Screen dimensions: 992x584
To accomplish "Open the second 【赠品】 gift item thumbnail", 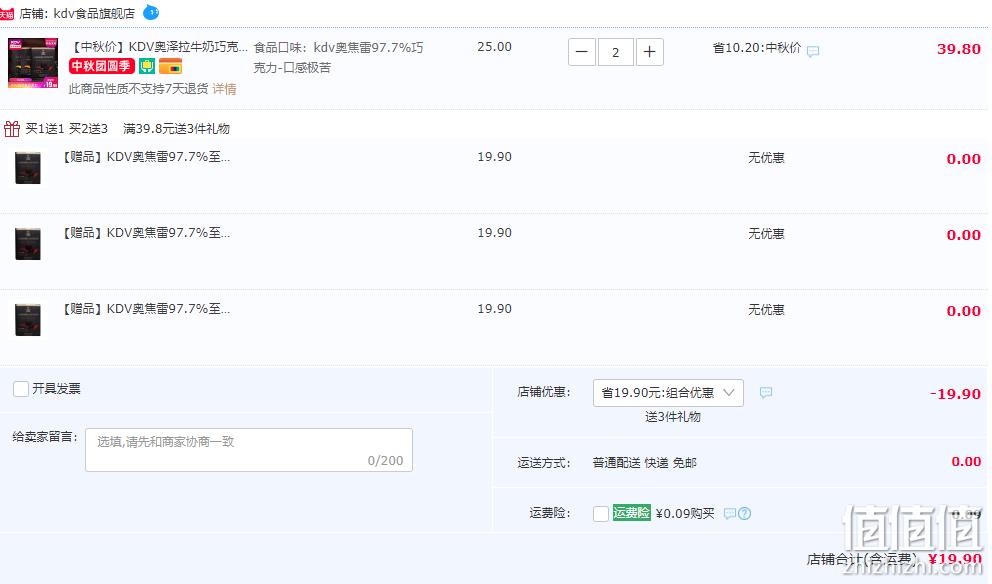I will pos(28,244).
